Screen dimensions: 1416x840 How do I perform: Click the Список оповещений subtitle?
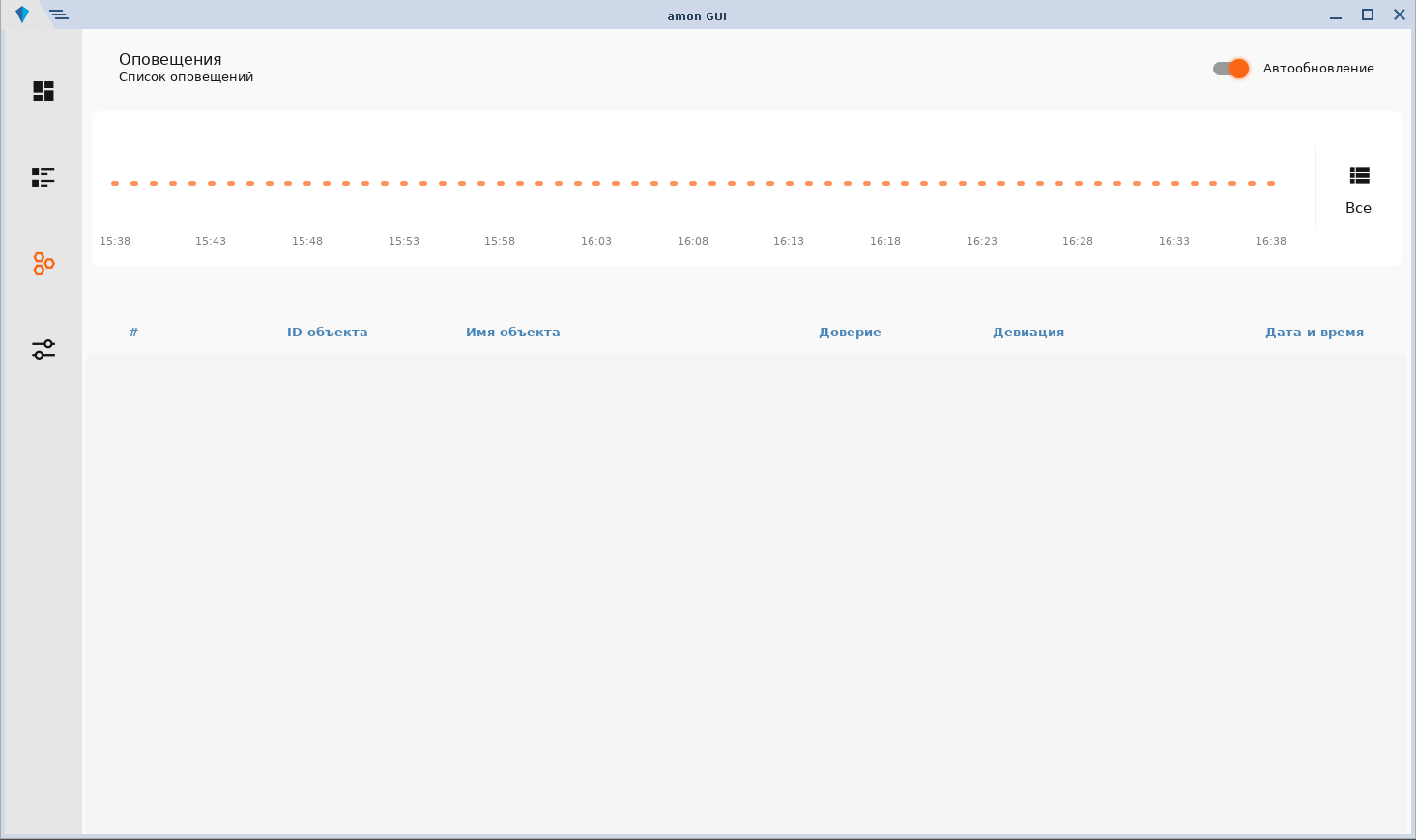tap(187, 77)
